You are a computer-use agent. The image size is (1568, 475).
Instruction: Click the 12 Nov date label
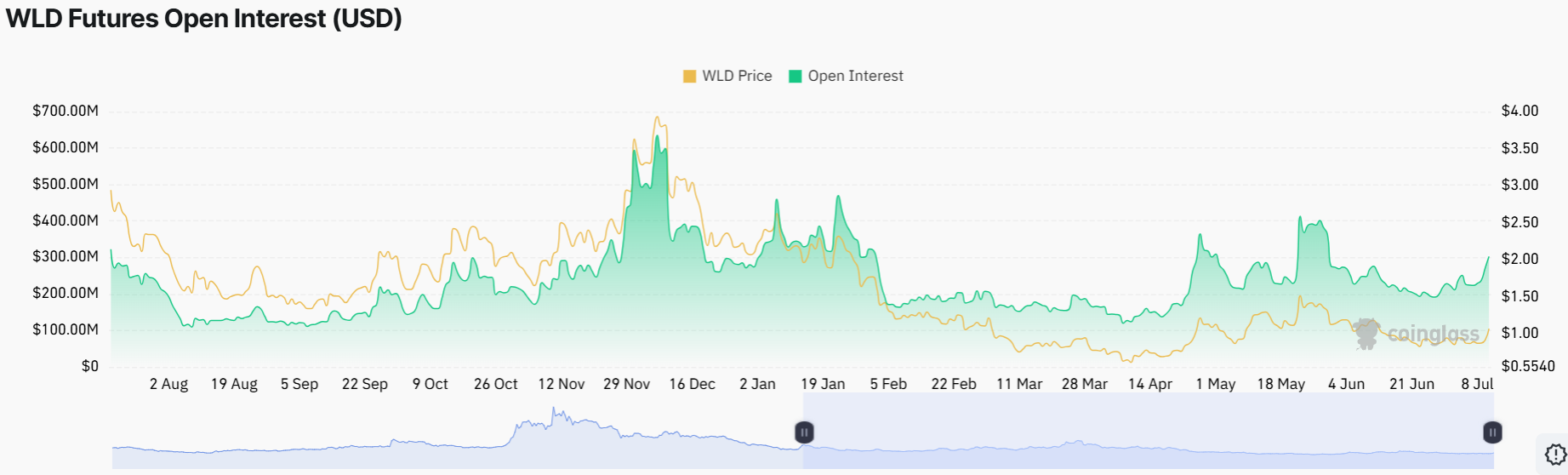[x=562, y=384]
